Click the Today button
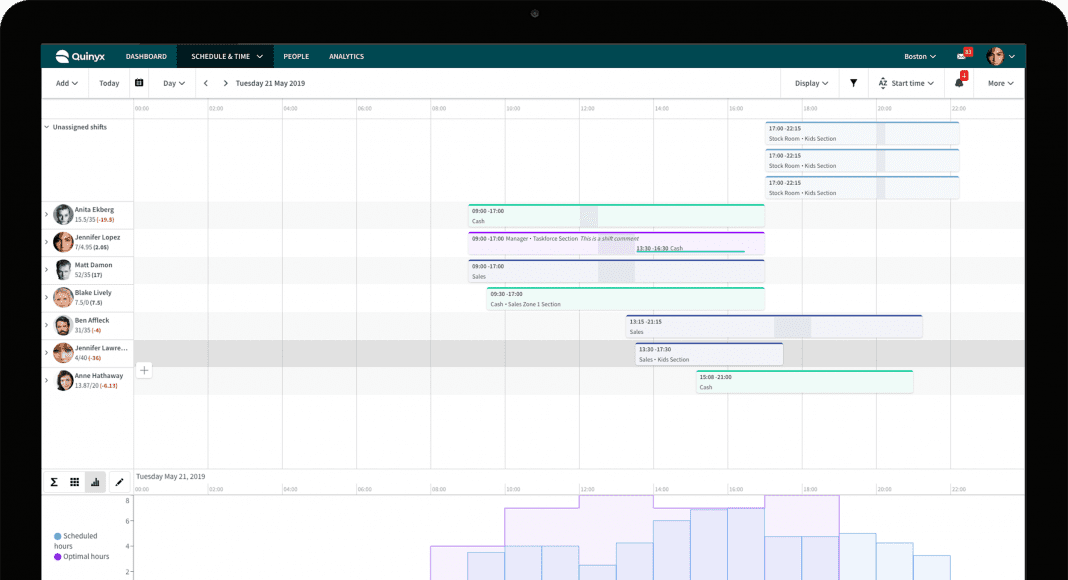This screenshot has width=1068, height=580. tap(109, 83)
